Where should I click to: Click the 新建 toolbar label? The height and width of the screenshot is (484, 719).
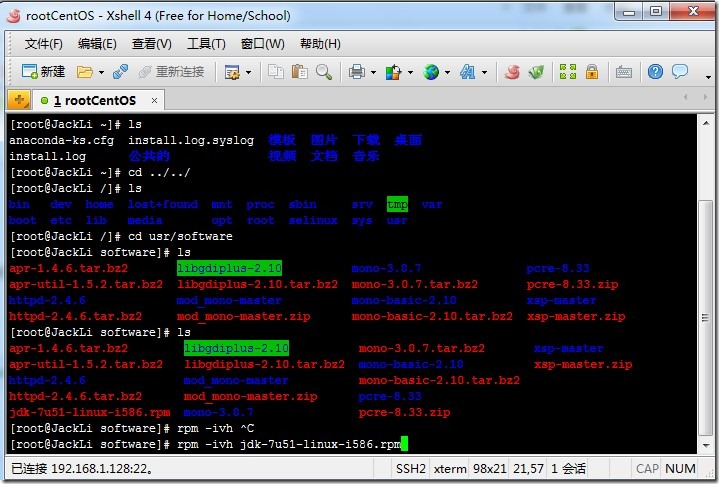[x=53, y=72]
